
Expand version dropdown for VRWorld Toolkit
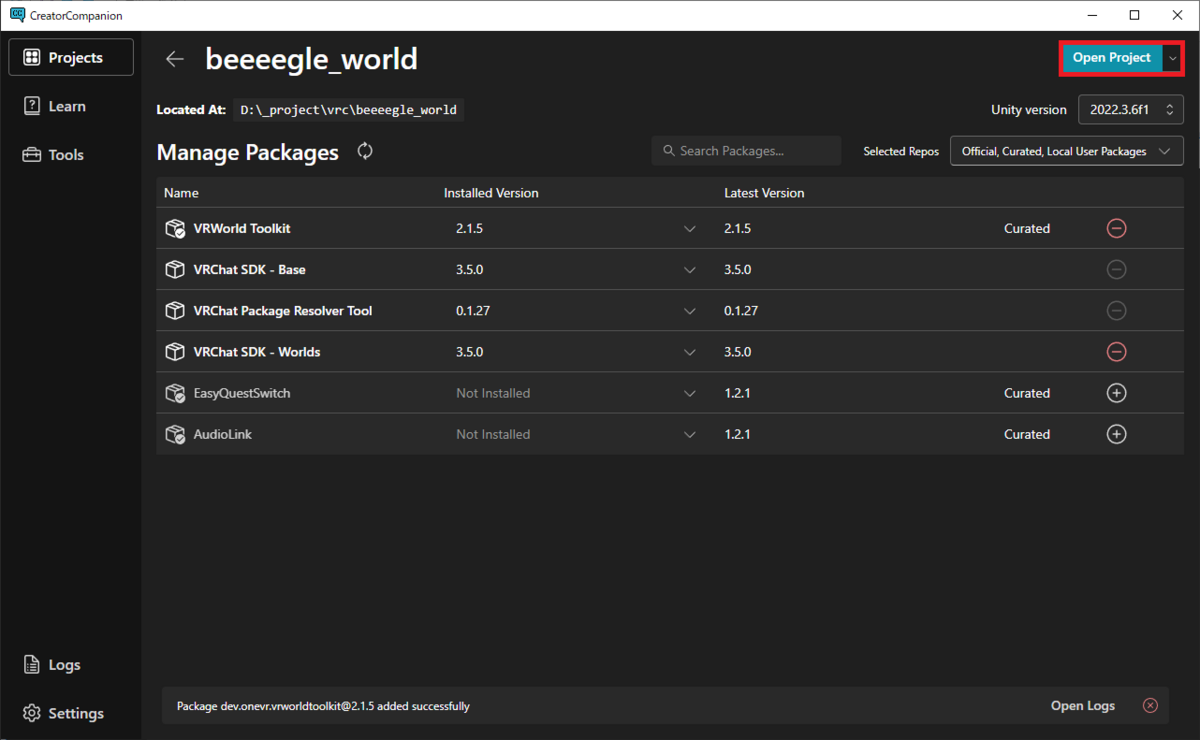[689, 229]
